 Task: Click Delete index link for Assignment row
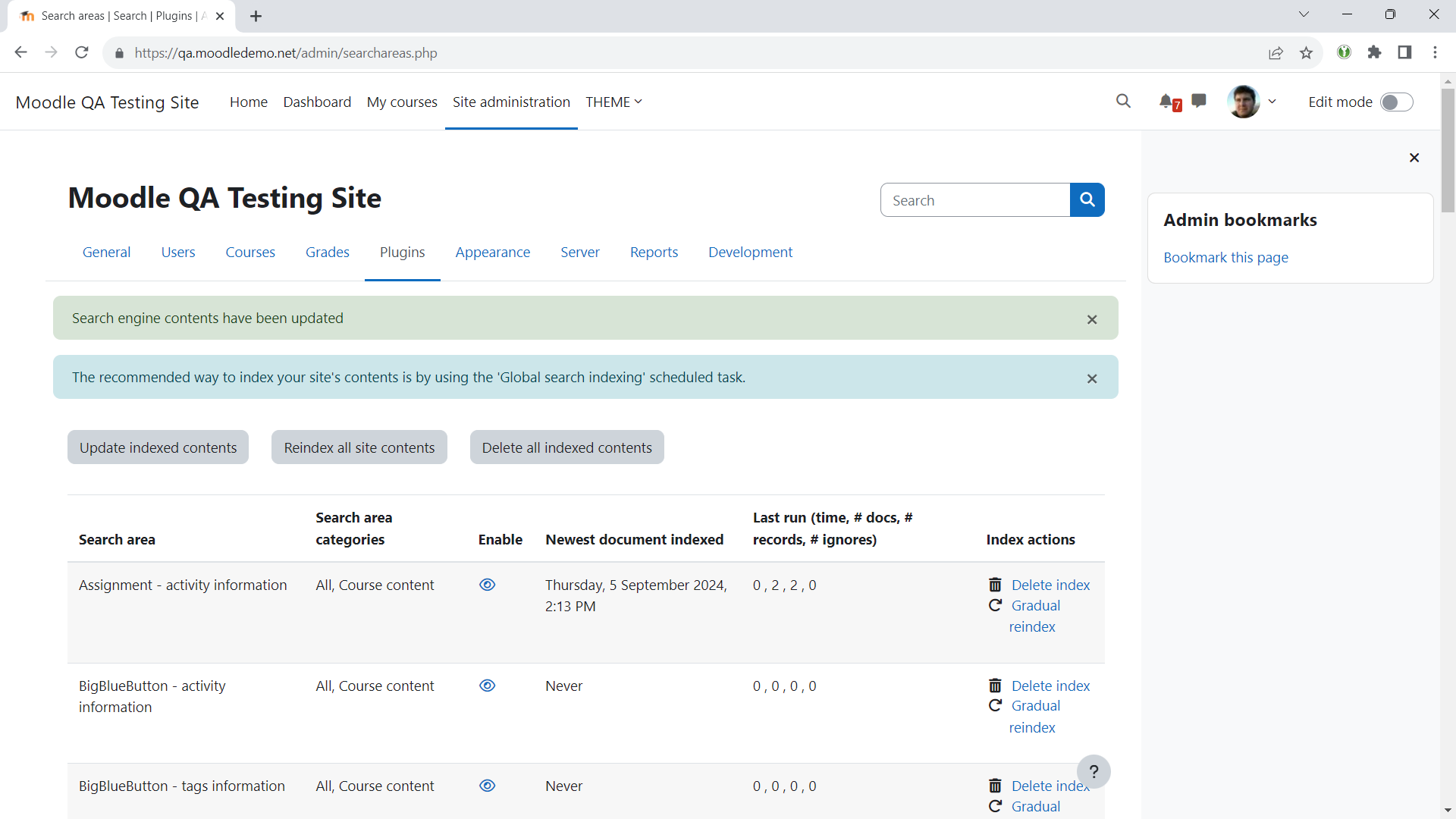point(1050,585)
